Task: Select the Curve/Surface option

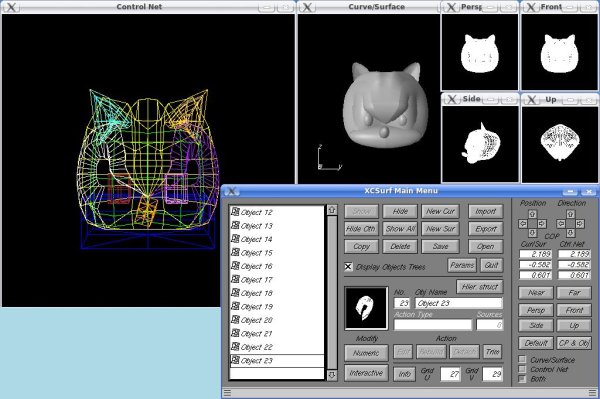Action: tap(522, 360)
